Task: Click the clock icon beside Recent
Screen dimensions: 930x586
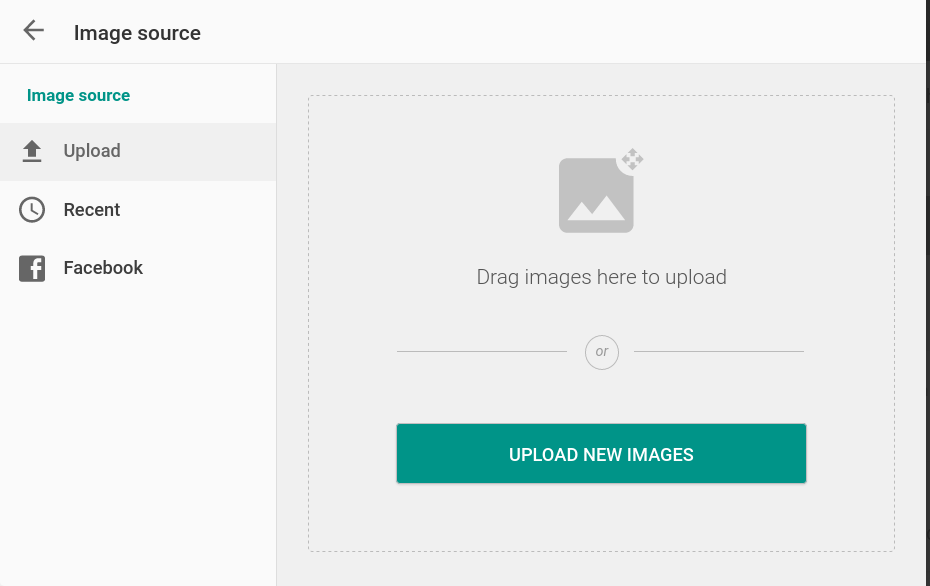Action: click(32, 210)
